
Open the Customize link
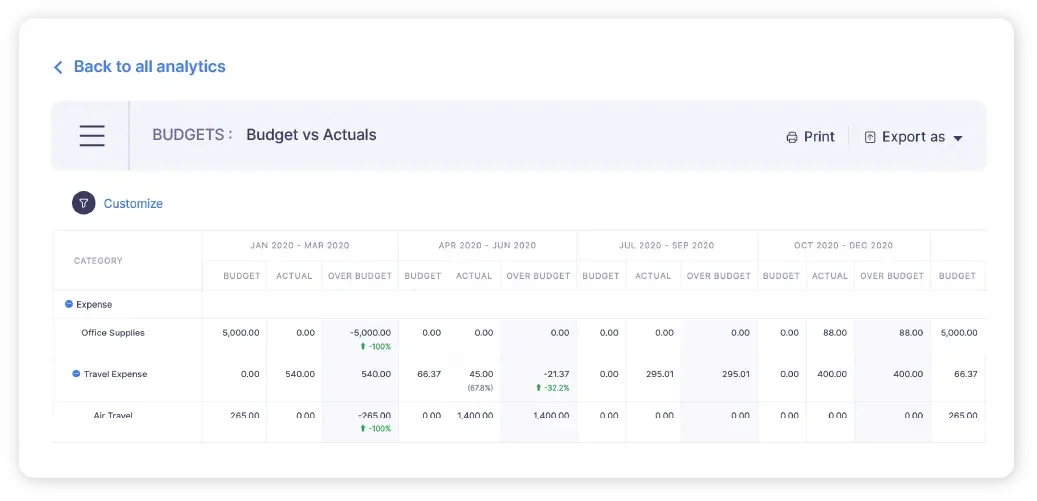(133, 204)
